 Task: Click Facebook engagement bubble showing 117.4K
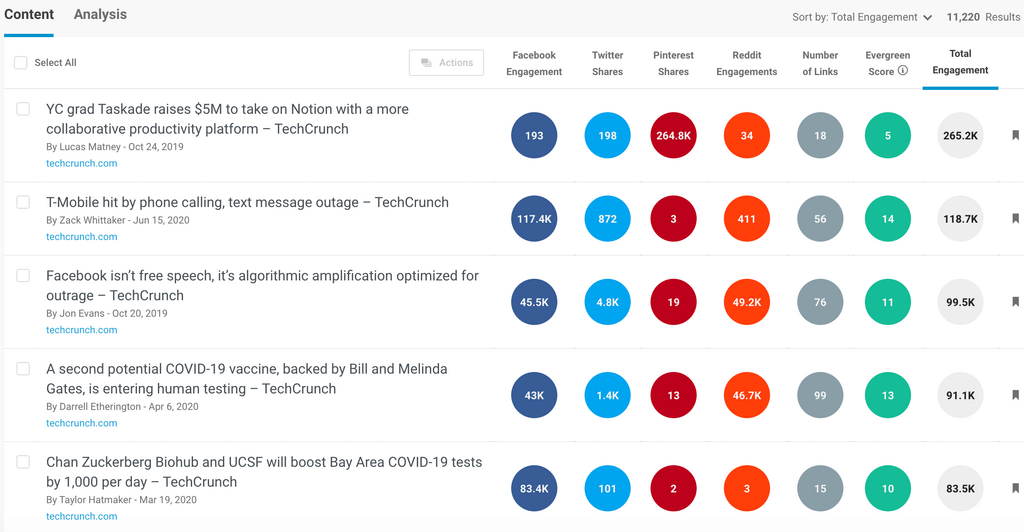534,219
